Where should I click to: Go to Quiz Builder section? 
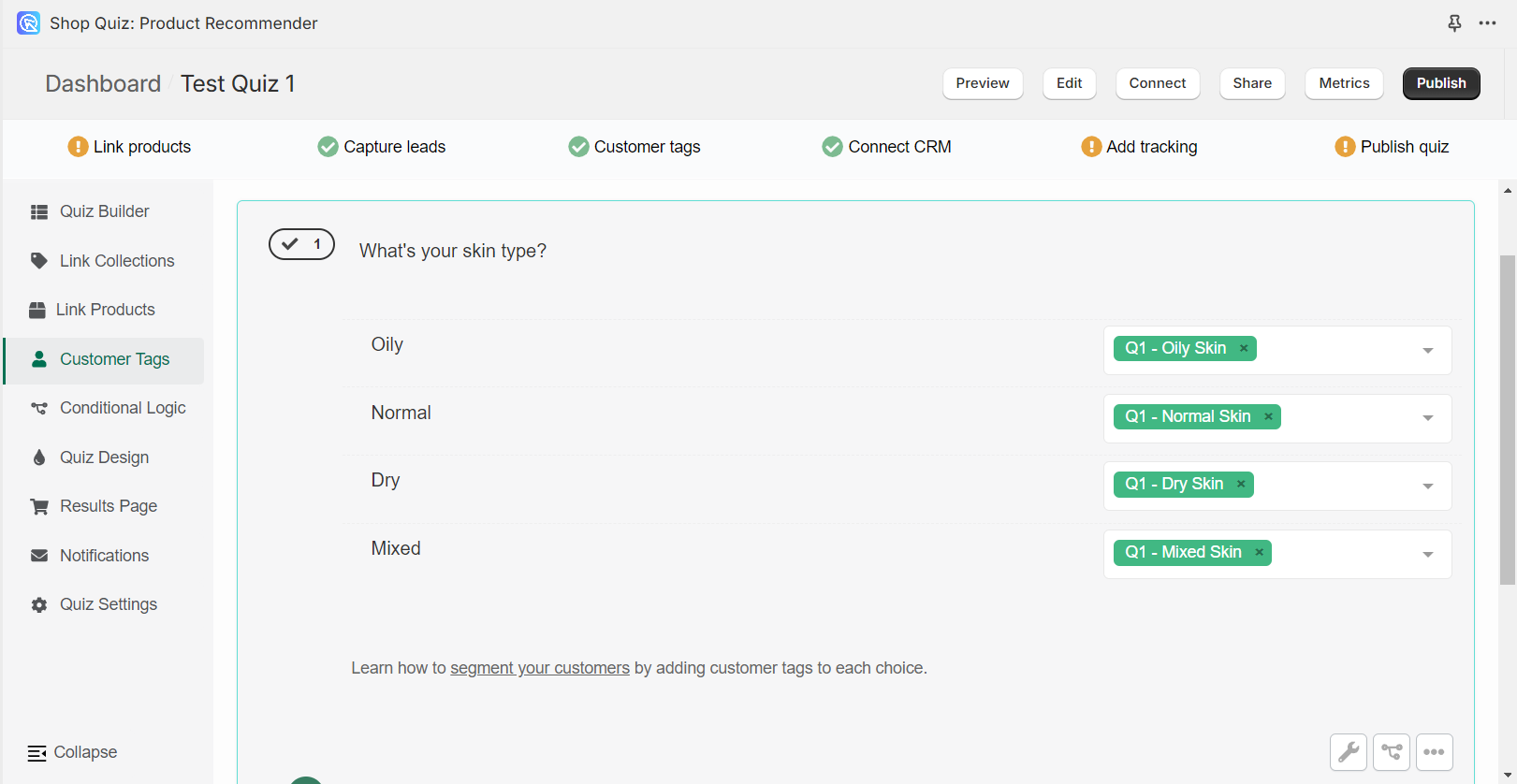(105, 211)
